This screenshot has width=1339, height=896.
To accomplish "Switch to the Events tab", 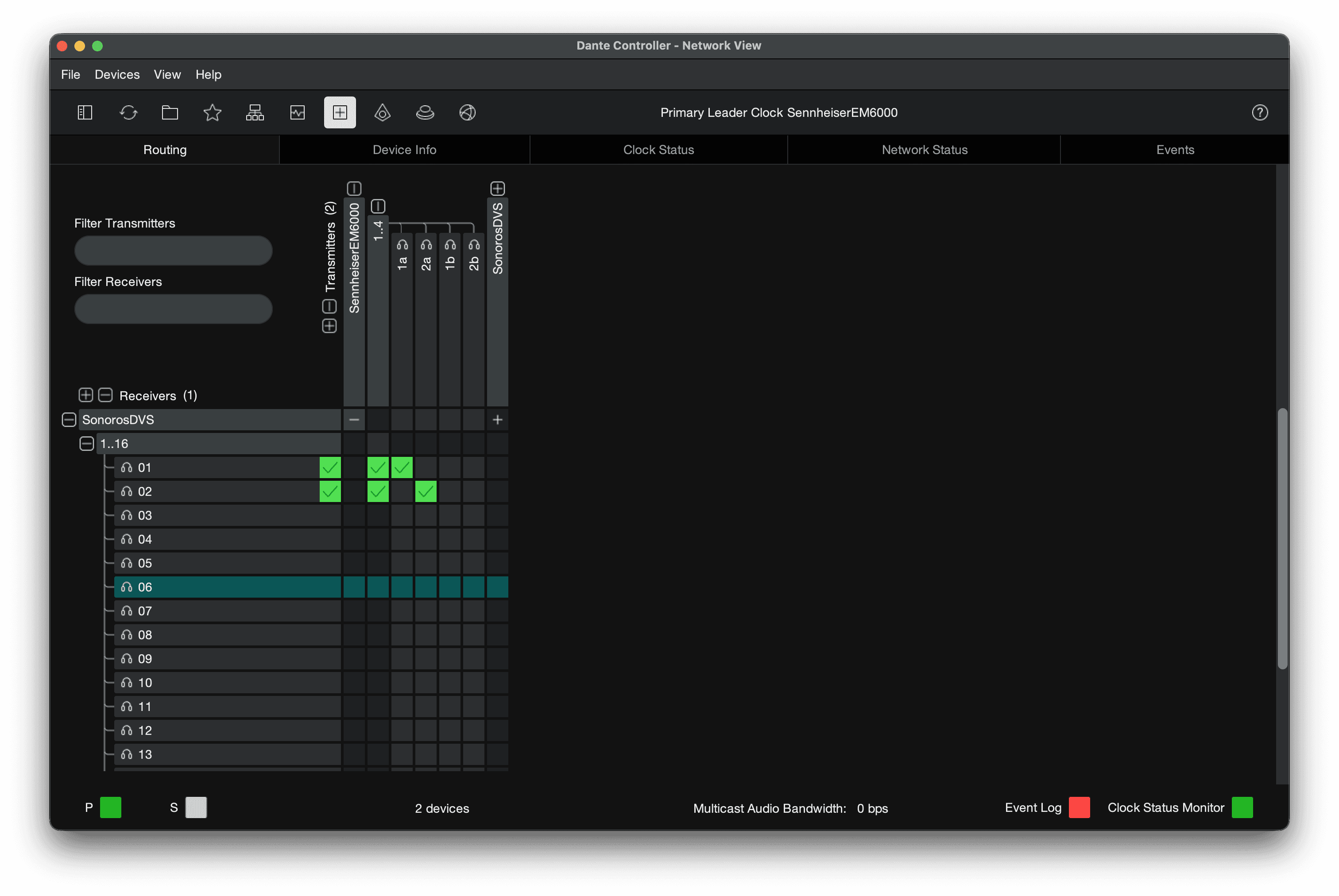I will click(1175, 150).
